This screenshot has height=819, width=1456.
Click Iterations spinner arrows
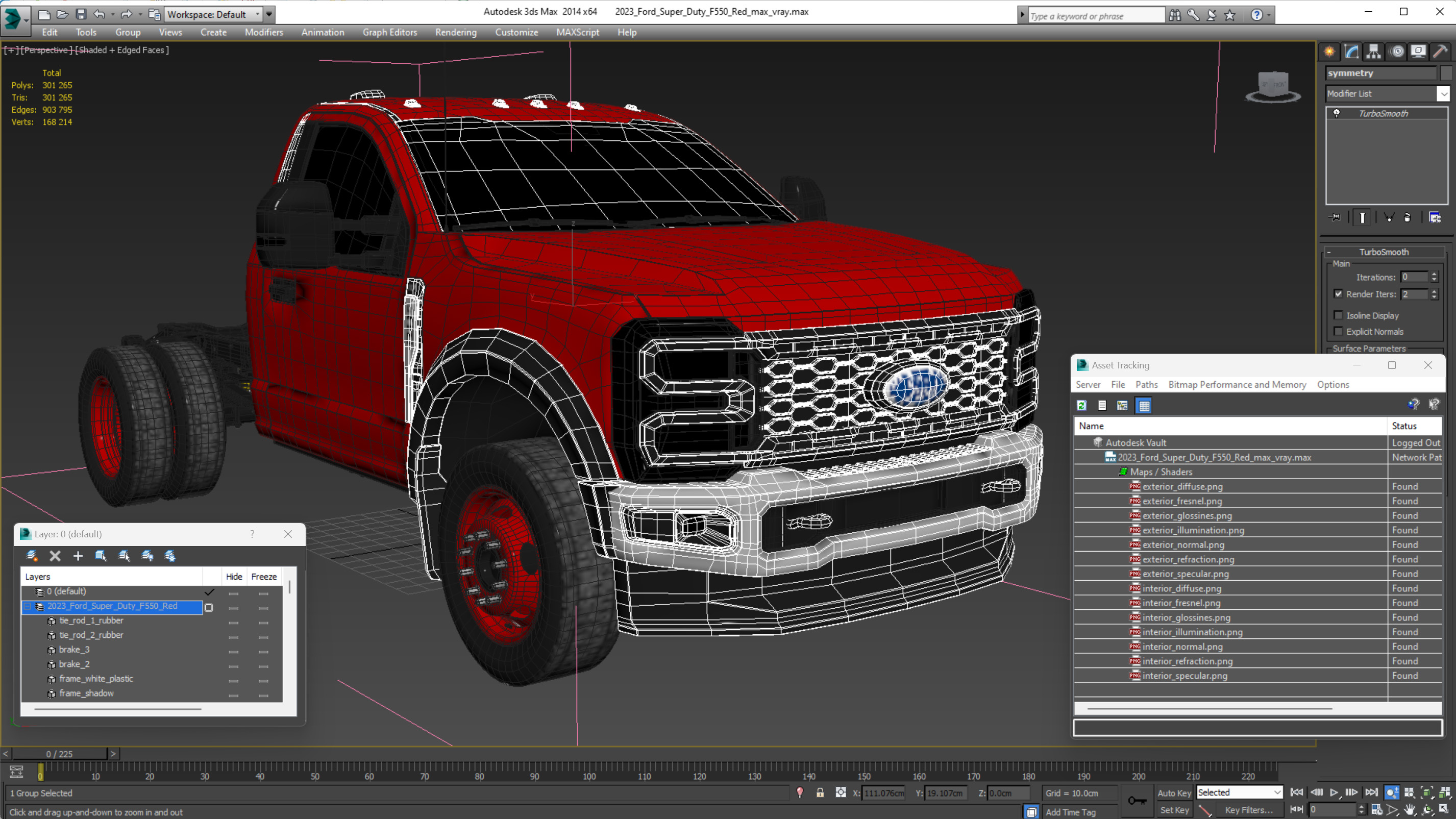[1434, 277]
